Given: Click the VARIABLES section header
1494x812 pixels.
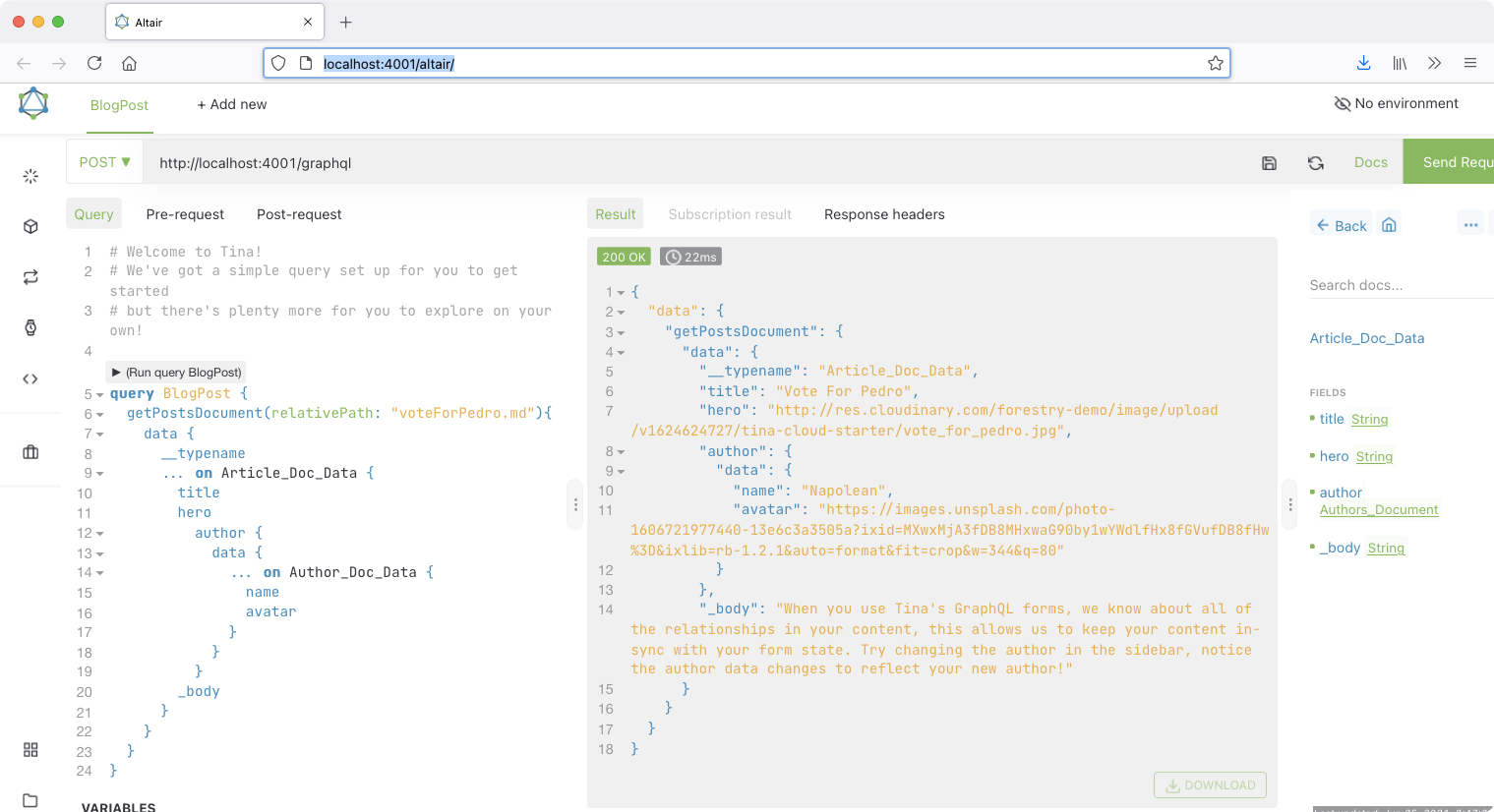Looking at the screenshot, I should 119,807.
